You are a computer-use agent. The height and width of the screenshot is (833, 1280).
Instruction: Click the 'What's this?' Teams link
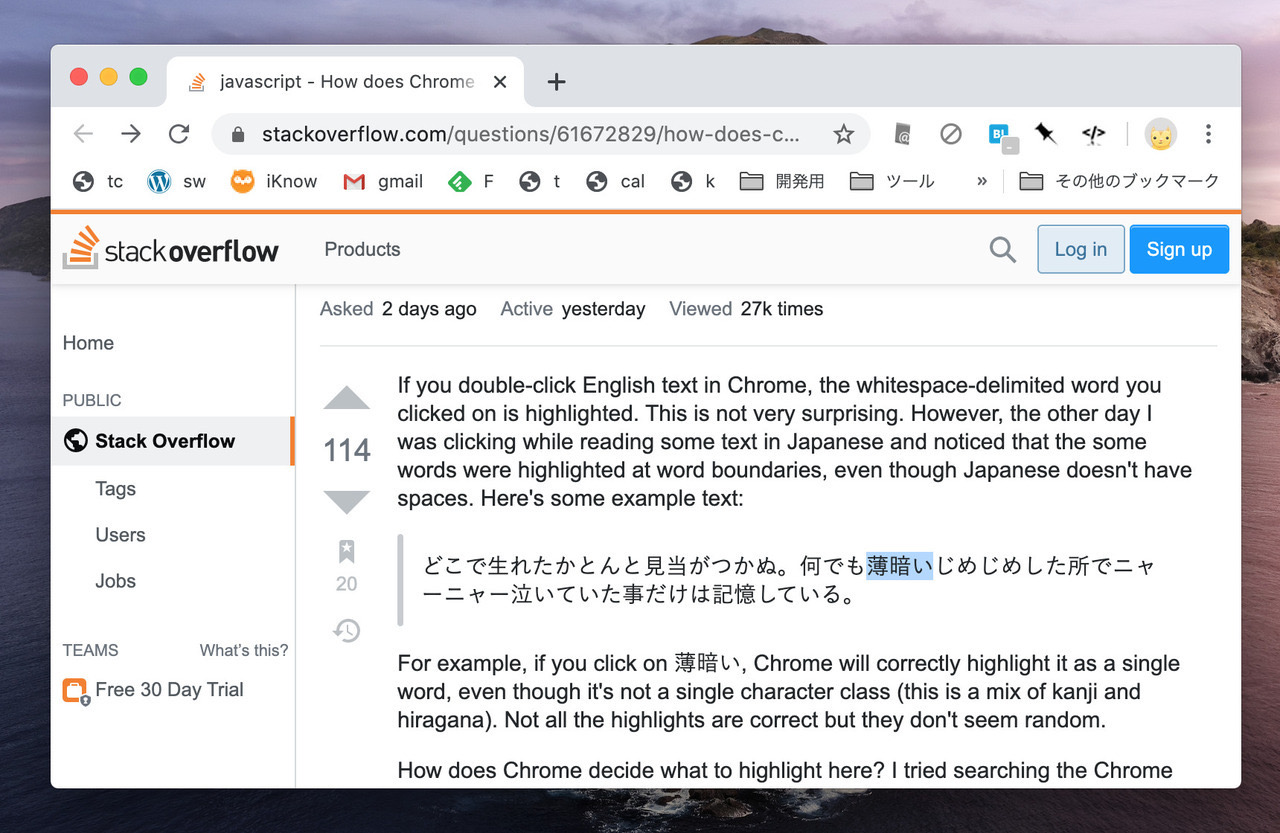pyautogui.click(x=244, y=650)
